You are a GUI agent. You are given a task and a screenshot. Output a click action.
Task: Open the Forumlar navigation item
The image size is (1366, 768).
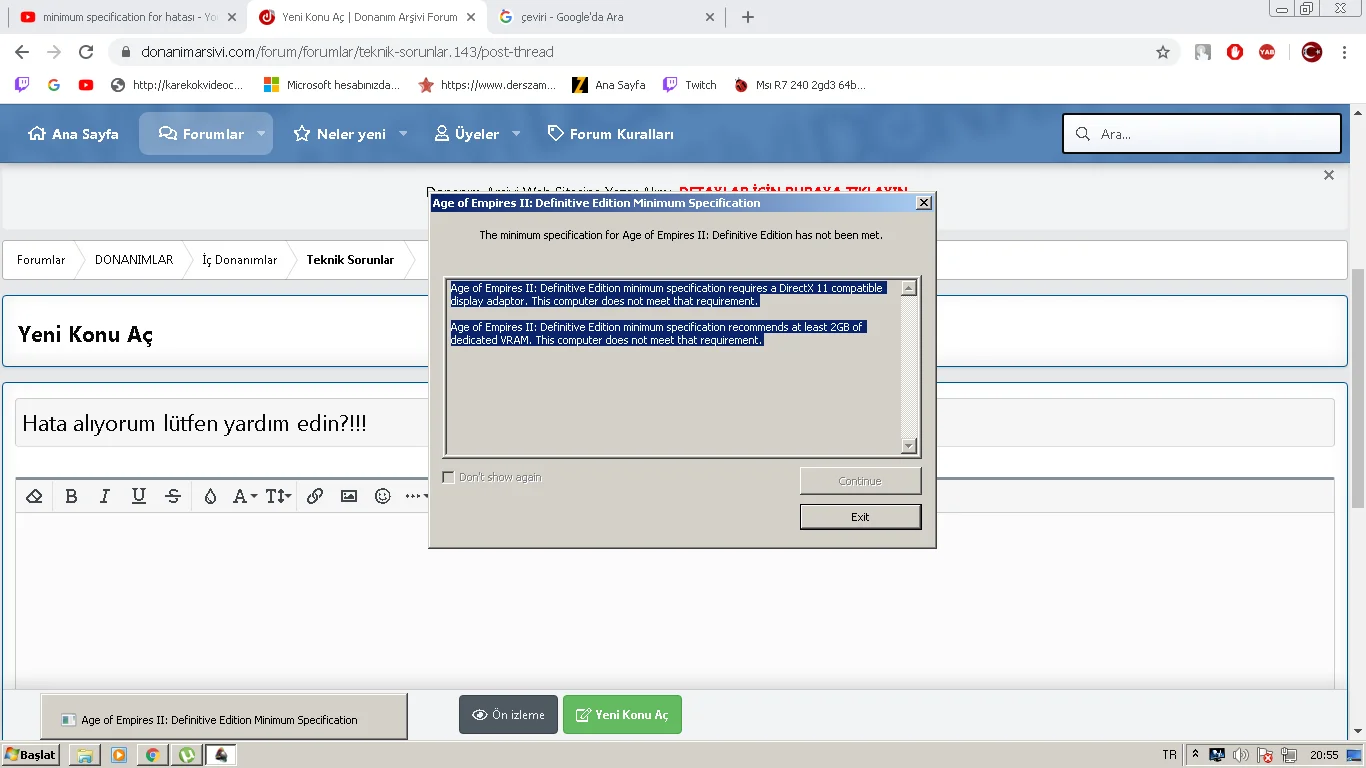point(201,134)
